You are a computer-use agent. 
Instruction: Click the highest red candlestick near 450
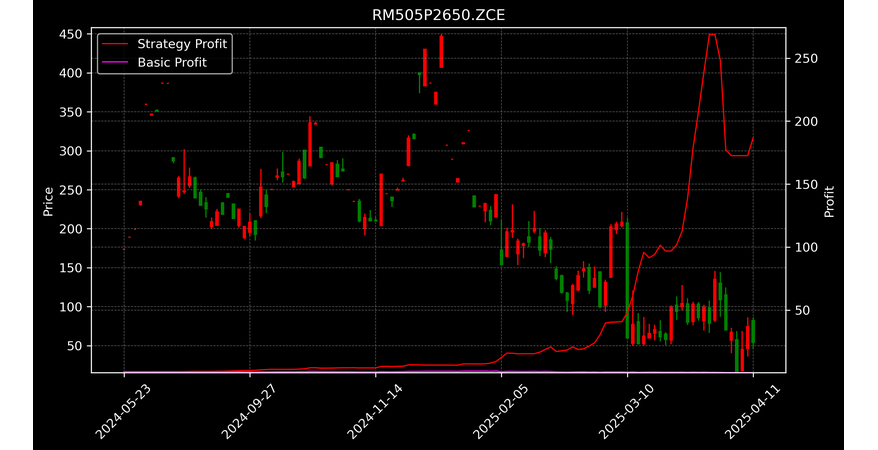(441, 51)
